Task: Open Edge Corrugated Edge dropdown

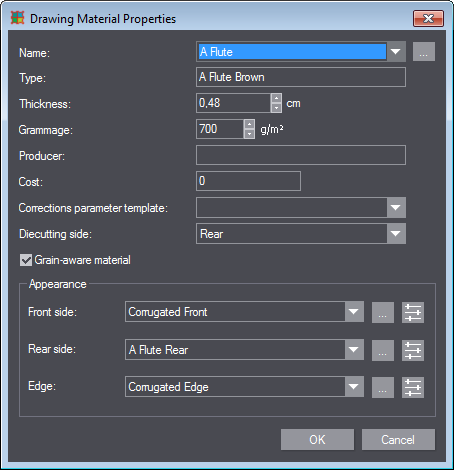Action: point(354,387)
